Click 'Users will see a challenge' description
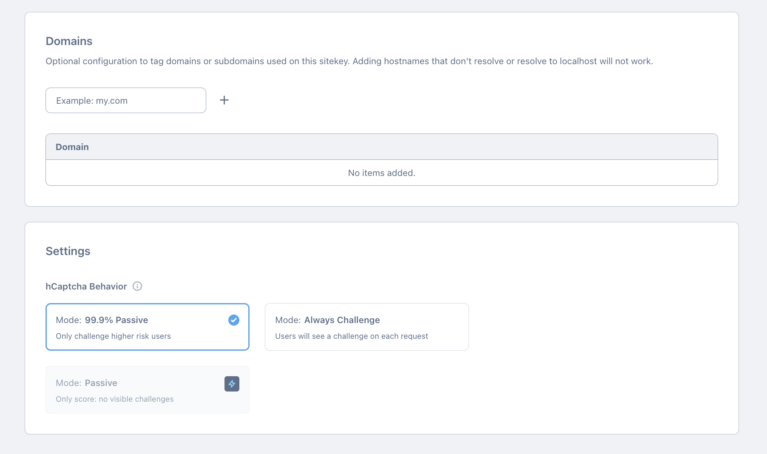 pyautogui.click(x=351, y=336)
